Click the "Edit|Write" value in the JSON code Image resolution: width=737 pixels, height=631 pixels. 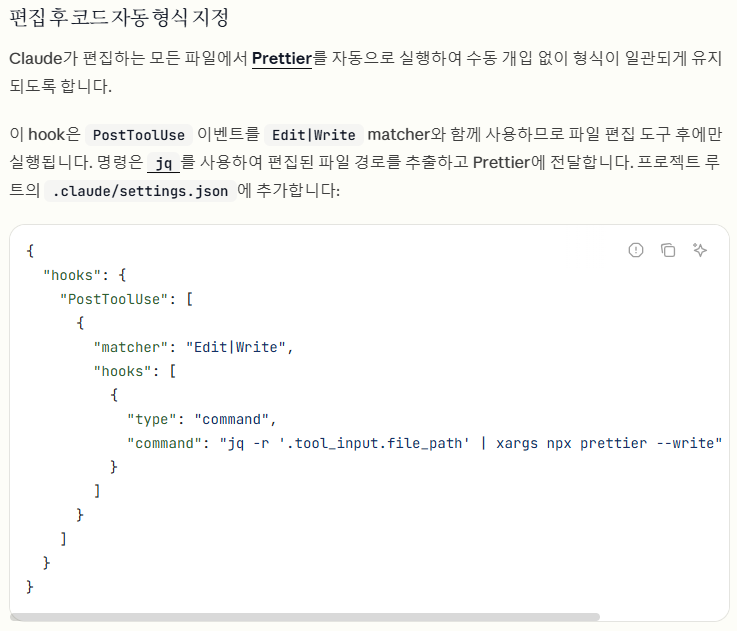[x=237, y=347]
